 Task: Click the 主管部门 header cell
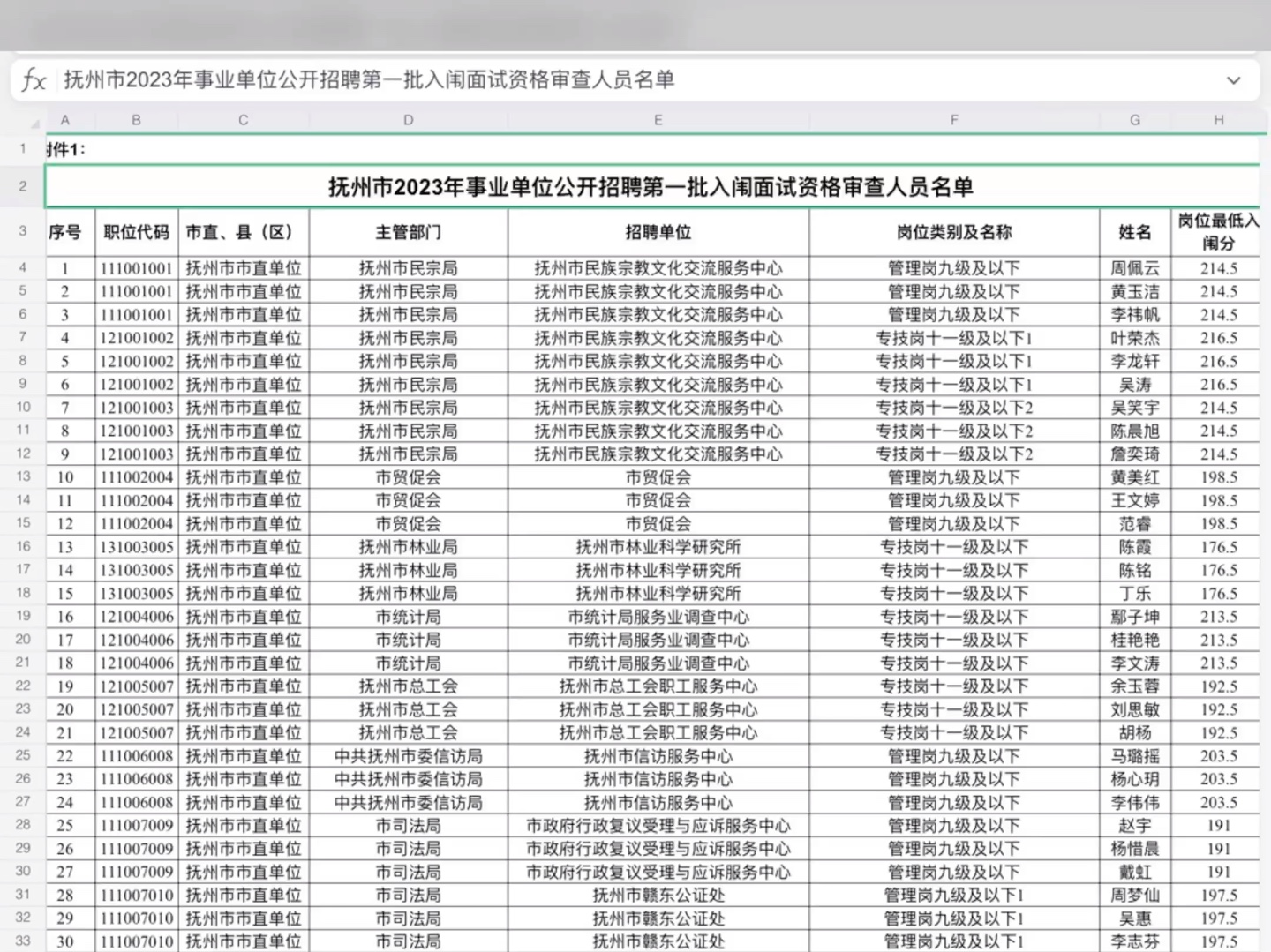click(x=408, y=232)
